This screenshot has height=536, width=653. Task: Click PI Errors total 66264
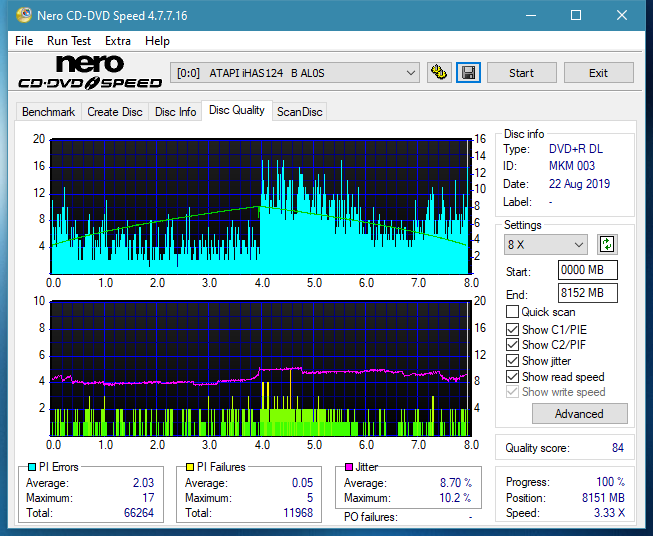tap(139, 513)
